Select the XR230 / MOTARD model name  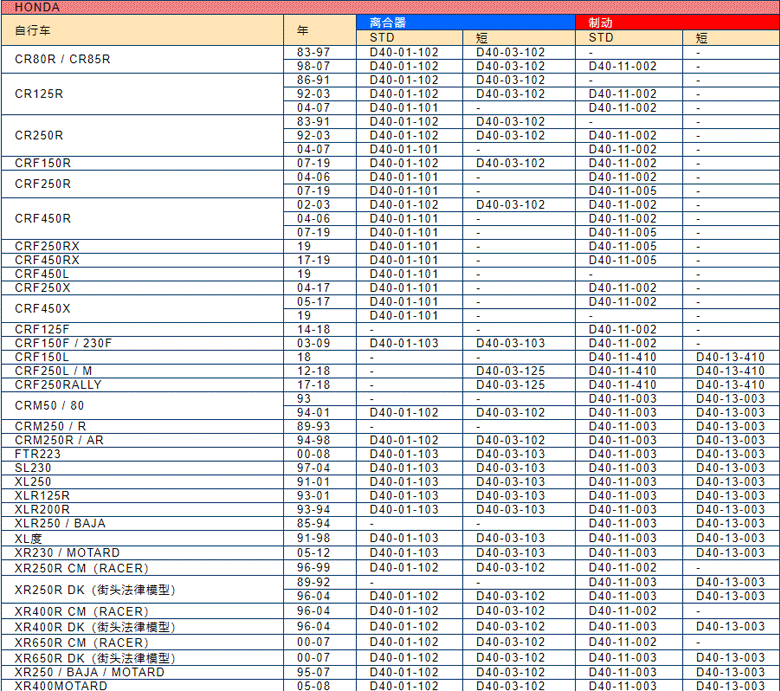point(67,553)
